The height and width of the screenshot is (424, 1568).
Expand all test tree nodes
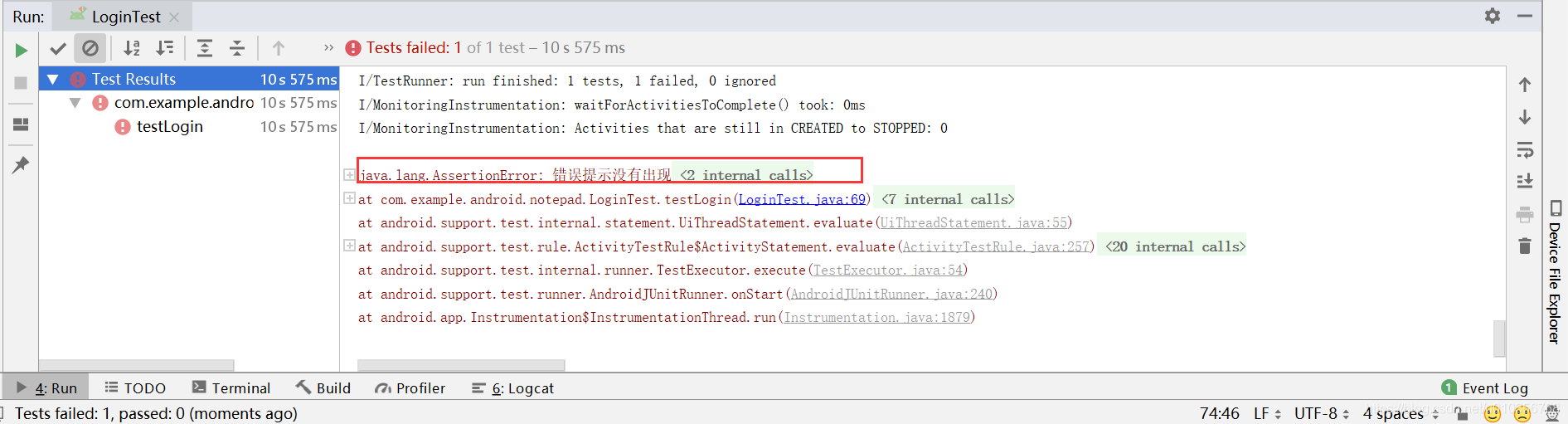click(205, 48)
